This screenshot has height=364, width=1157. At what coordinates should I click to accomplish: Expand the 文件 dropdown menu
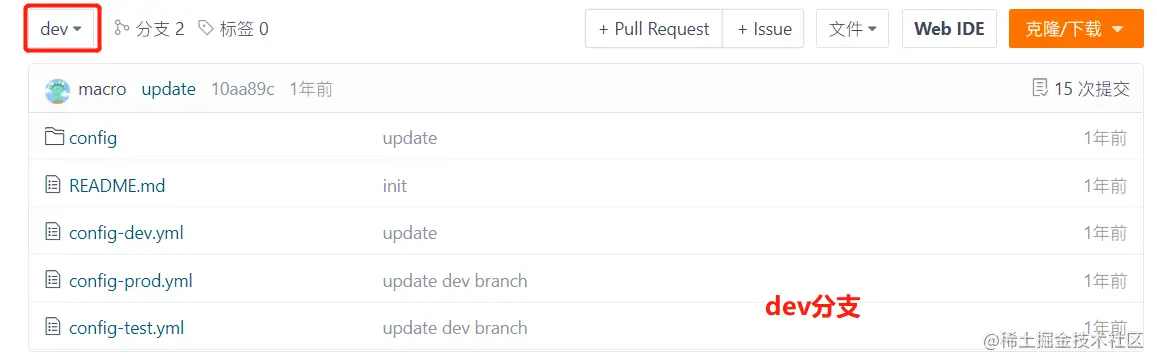852,29
